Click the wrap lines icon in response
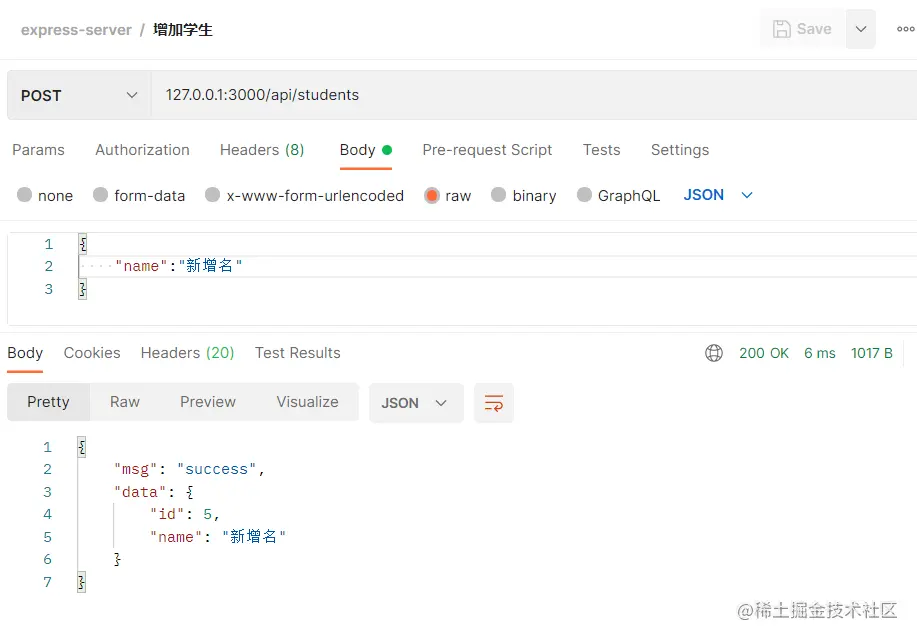917x640 pixels. tap(493, 403)
